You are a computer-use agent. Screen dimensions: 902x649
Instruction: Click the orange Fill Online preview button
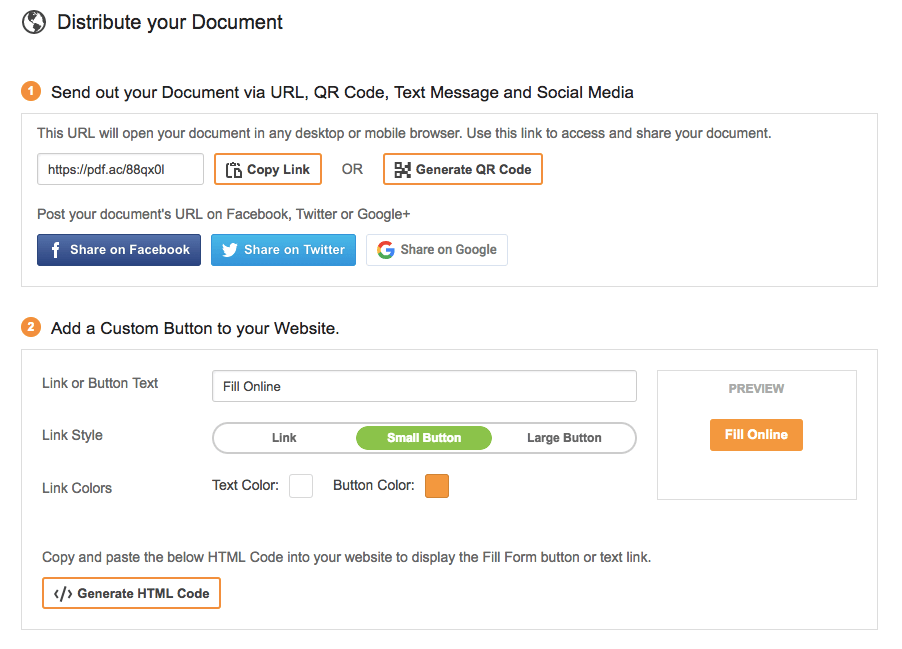[x=756, y=435]
